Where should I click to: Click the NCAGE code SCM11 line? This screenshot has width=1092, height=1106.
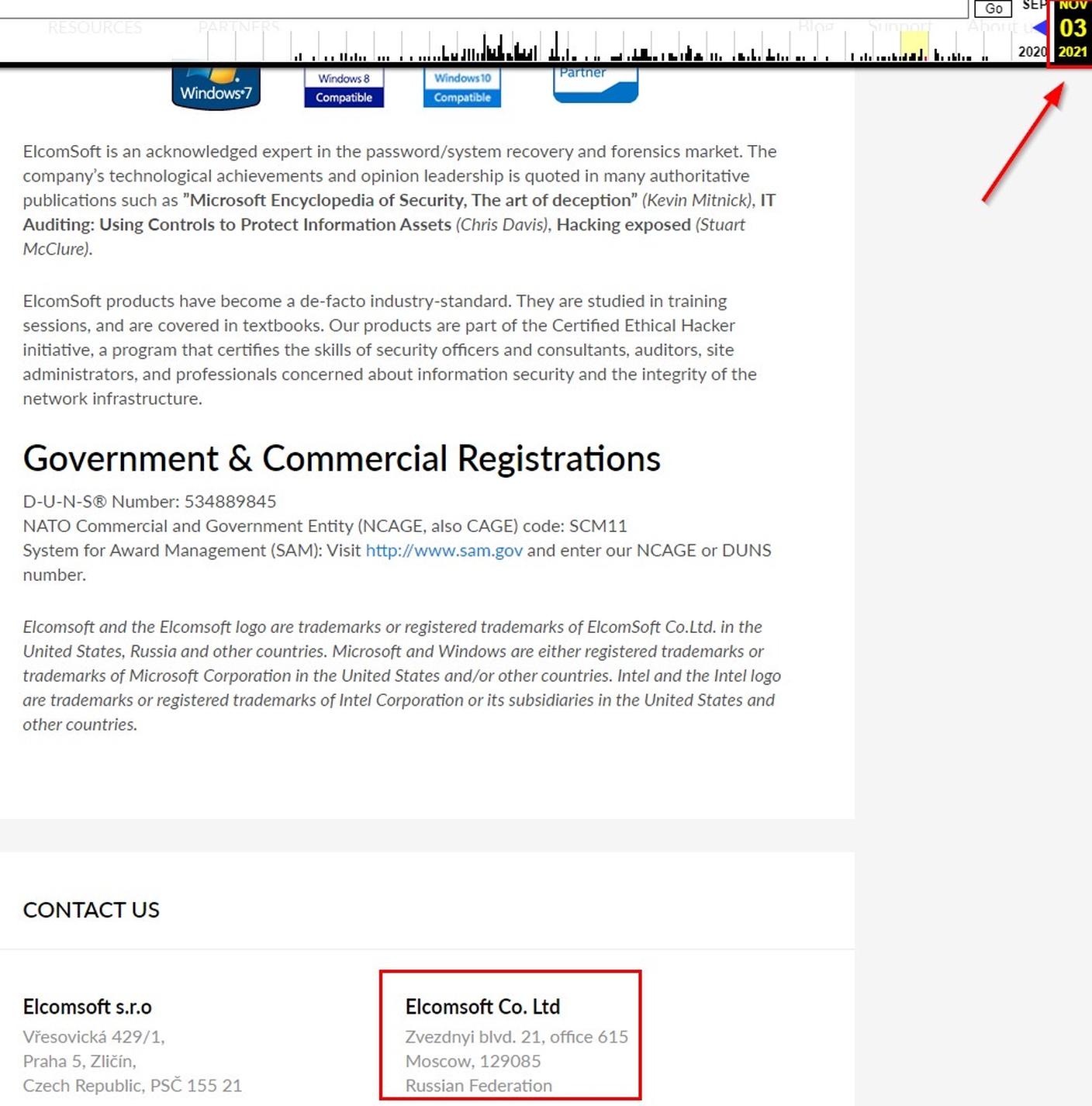pos(325,526)
